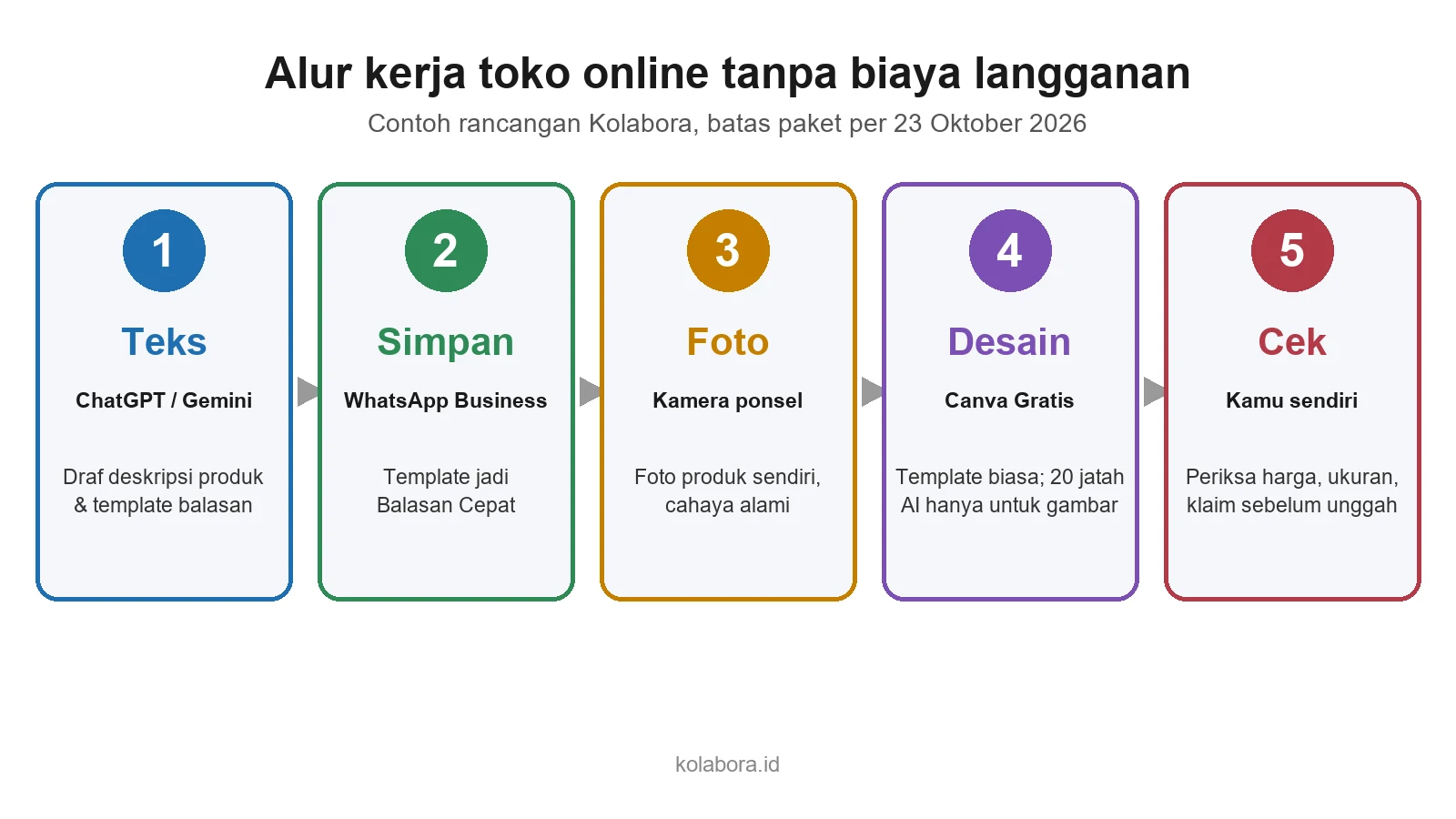Click the orange number 3 circle
Screen dimensions: 1456x819
(728, 250)
